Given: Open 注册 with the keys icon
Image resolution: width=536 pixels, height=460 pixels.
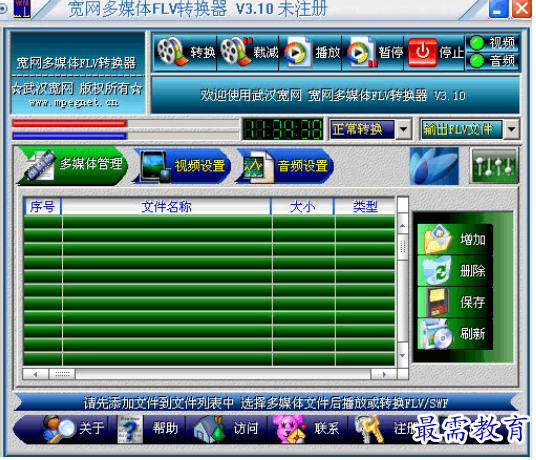Looking at the screenshot, I should tap(369, 429).
